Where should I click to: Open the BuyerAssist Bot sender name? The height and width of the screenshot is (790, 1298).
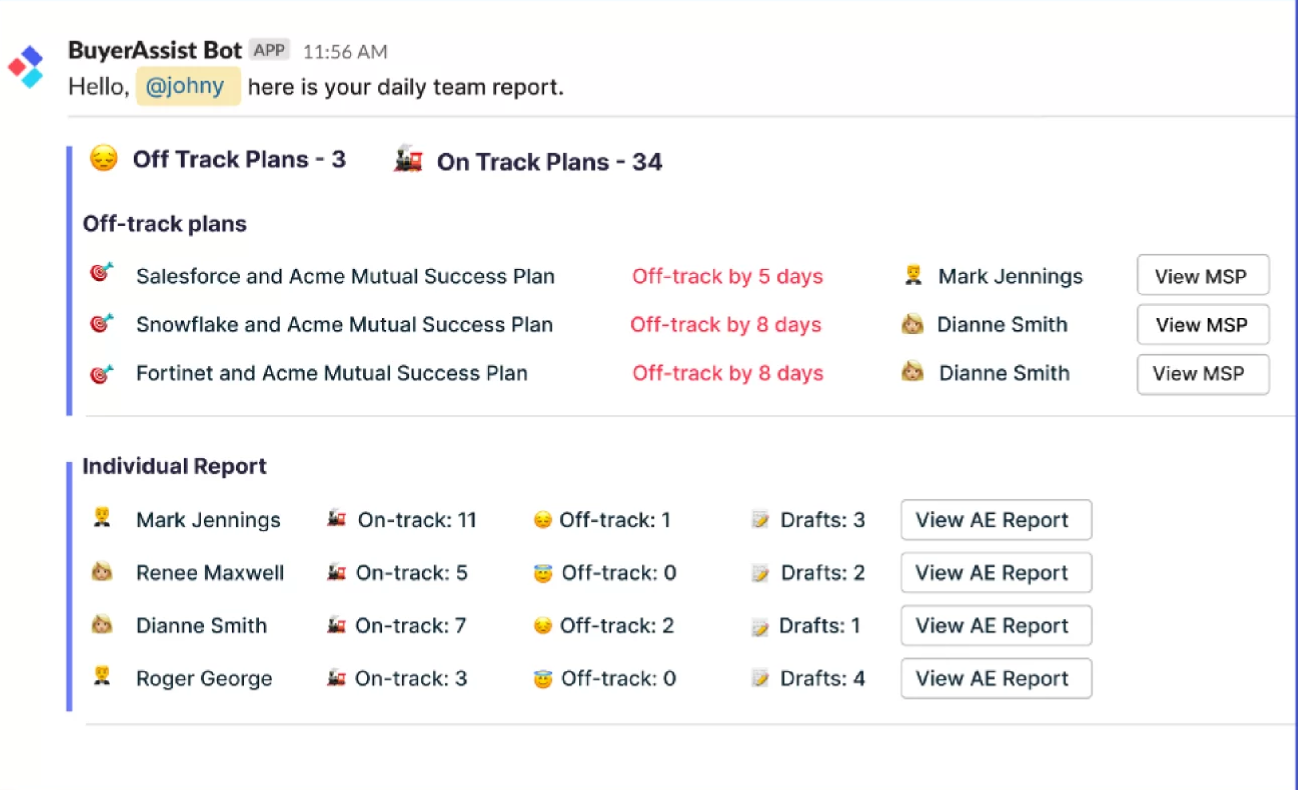155,50
